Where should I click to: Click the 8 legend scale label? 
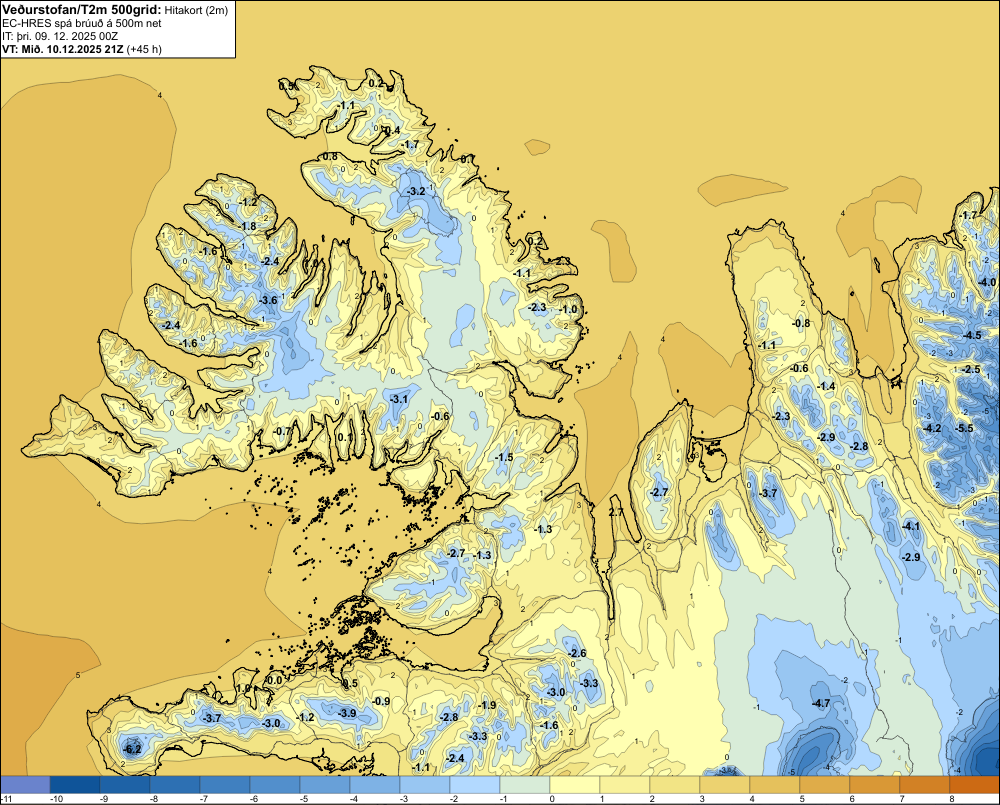coord(951,799)
